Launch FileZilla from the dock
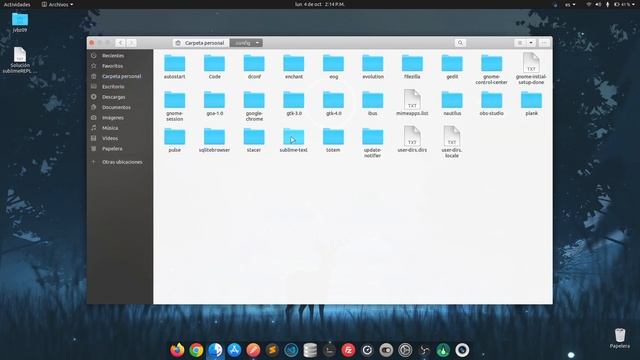The height and width of the screenshot is (360, 640). [348, 350]
